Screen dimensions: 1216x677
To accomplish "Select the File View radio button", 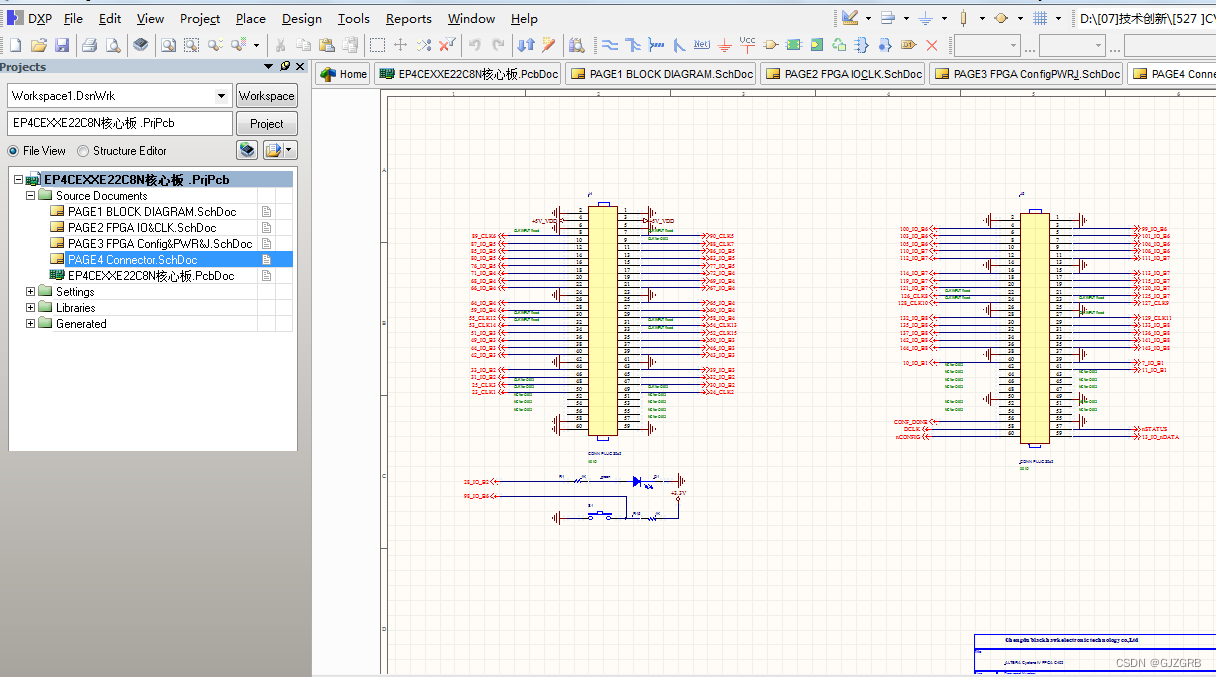I will point(14,151).
